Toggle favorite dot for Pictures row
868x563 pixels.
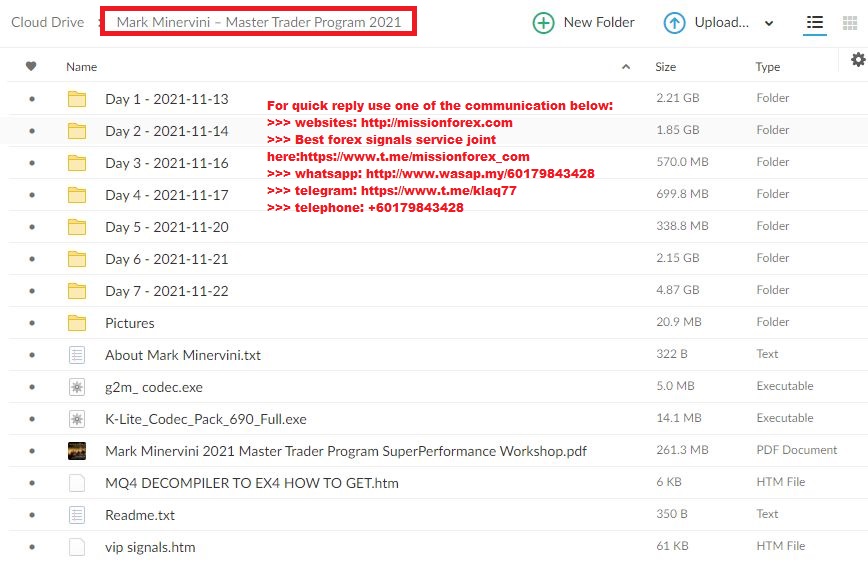32,323
